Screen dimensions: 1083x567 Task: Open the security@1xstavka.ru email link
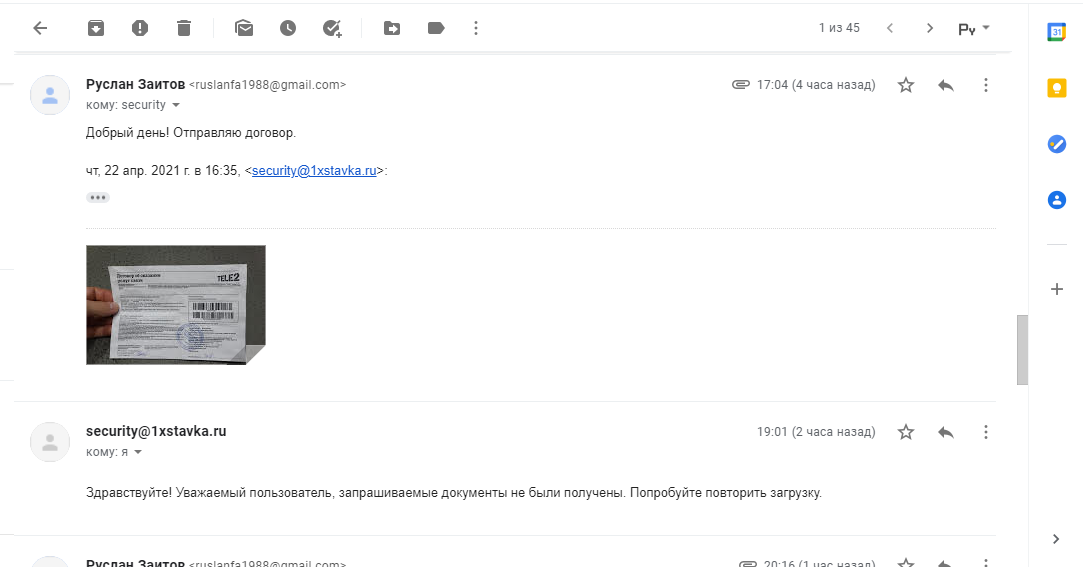point(314,171)
